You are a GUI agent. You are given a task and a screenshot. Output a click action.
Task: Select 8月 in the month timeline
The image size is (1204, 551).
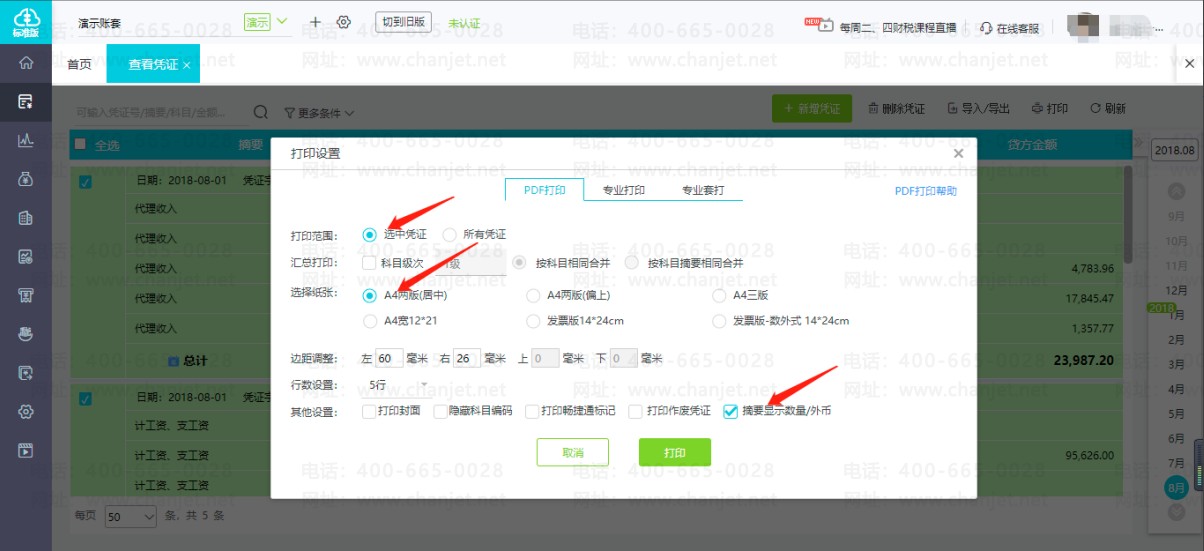pos(1177,487)
